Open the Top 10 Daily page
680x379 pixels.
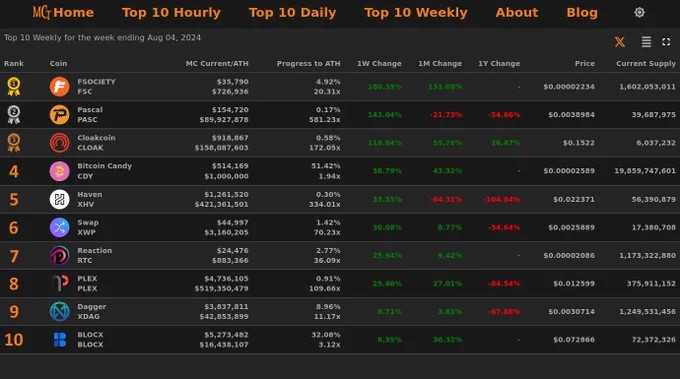(292, 13)
